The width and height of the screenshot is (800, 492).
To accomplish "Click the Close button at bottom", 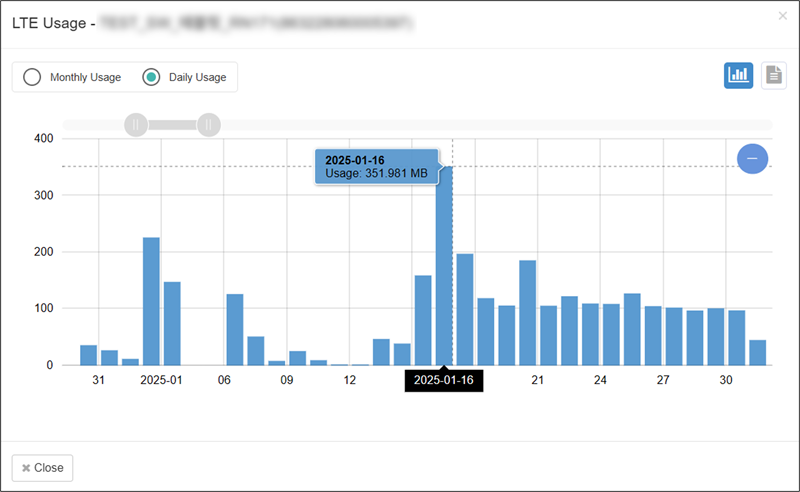I will tap(42, 468).
